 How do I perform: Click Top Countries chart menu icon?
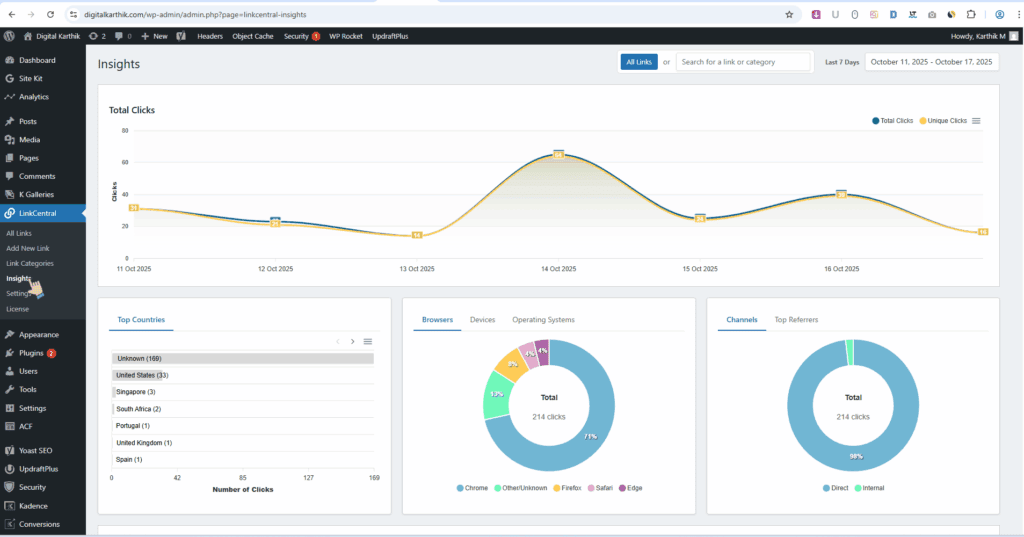tap(367, 342)
